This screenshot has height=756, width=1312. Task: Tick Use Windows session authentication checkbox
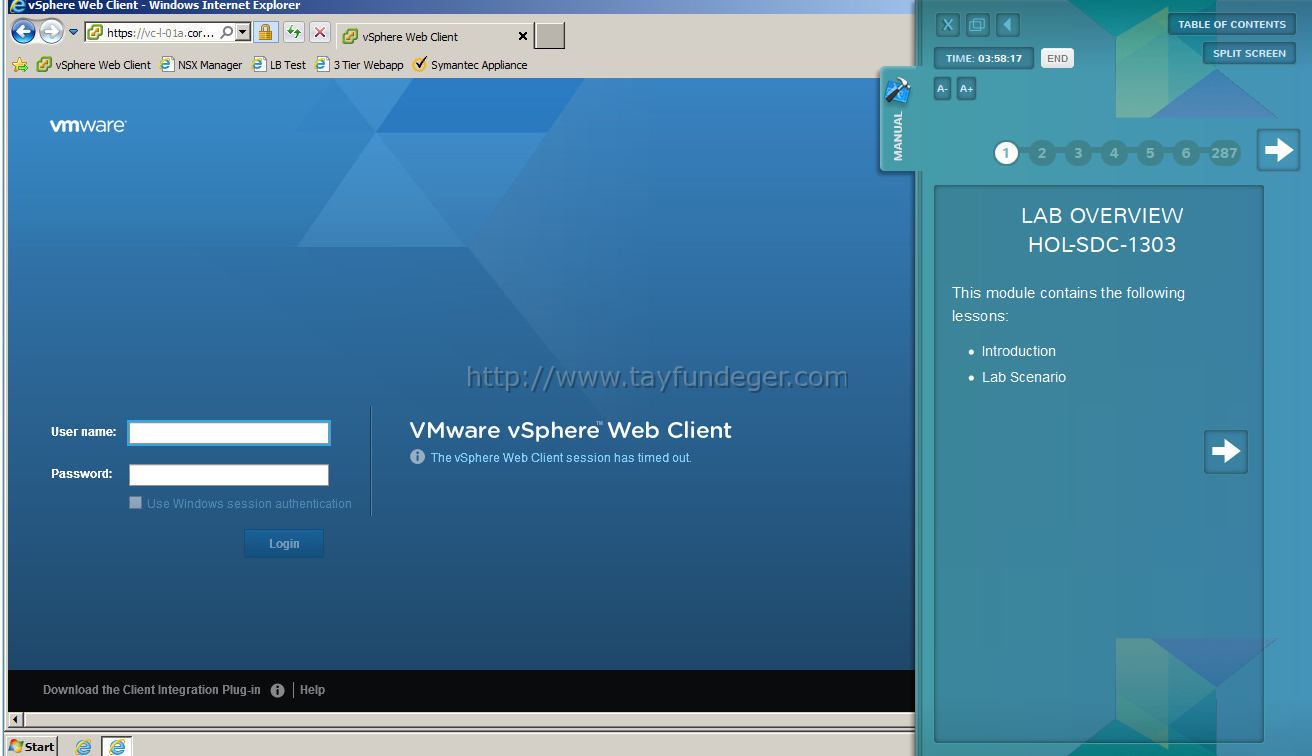pos(135,503)
